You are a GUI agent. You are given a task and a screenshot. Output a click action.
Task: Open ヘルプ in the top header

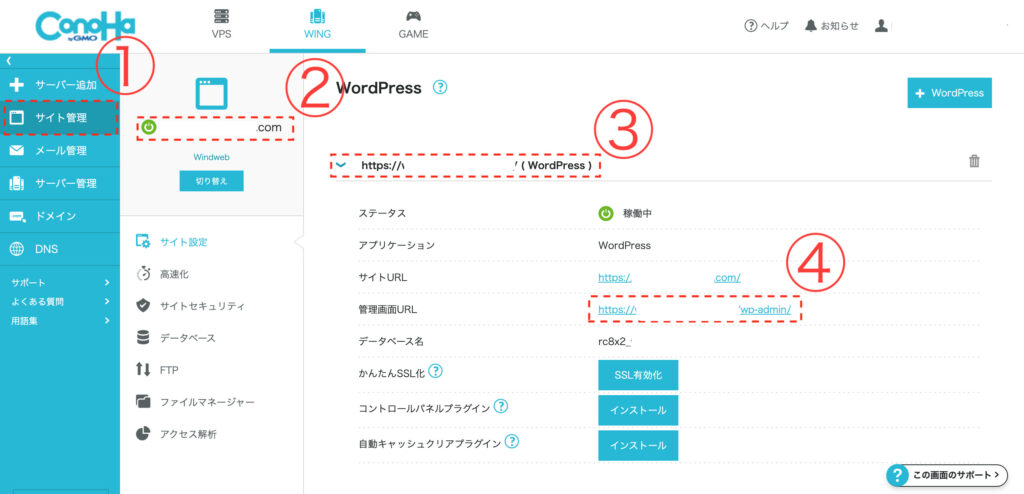coord(766,26)
